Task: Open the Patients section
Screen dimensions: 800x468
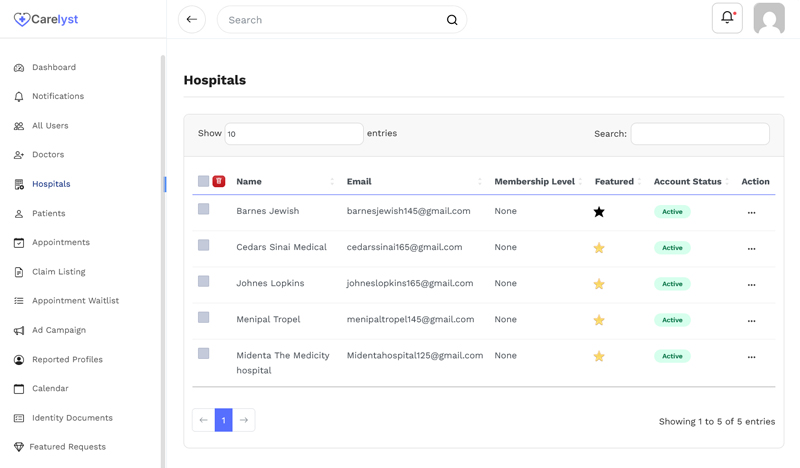Action: click(48, 213)
